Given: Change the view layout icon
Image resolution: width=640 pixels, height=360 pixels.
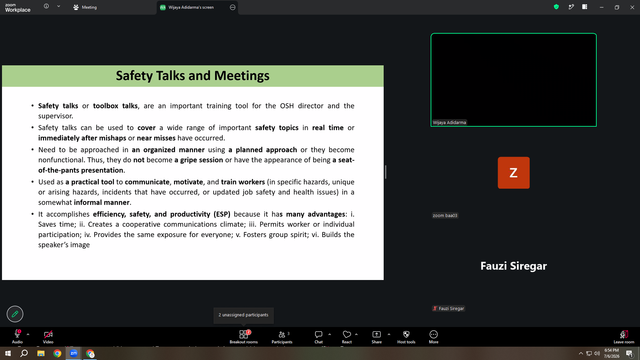Looking at the screenshot, I should pos(585,7).
